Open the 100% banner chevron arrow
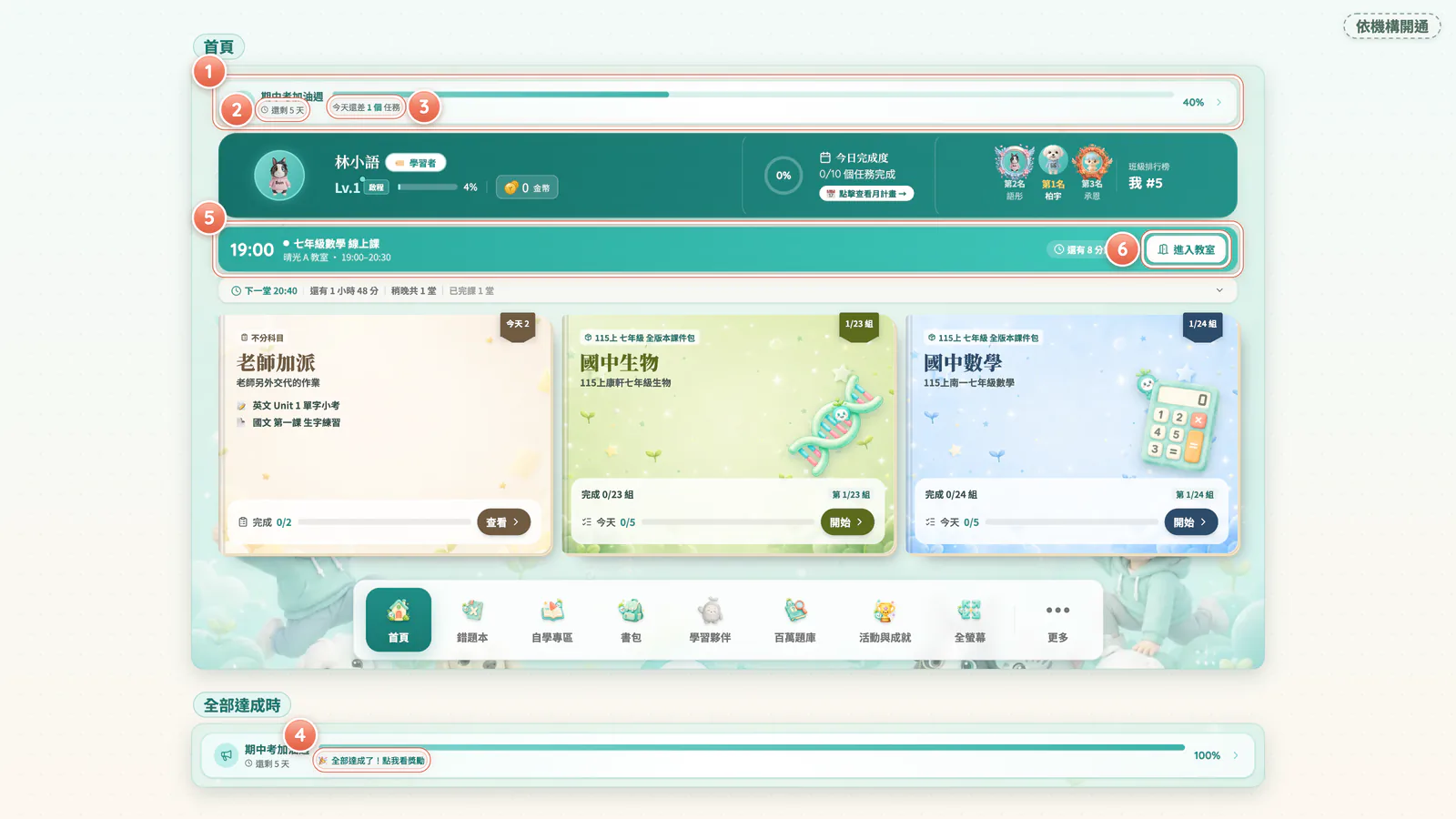This screenshot has width=1456, height=819. (1235, 755)
